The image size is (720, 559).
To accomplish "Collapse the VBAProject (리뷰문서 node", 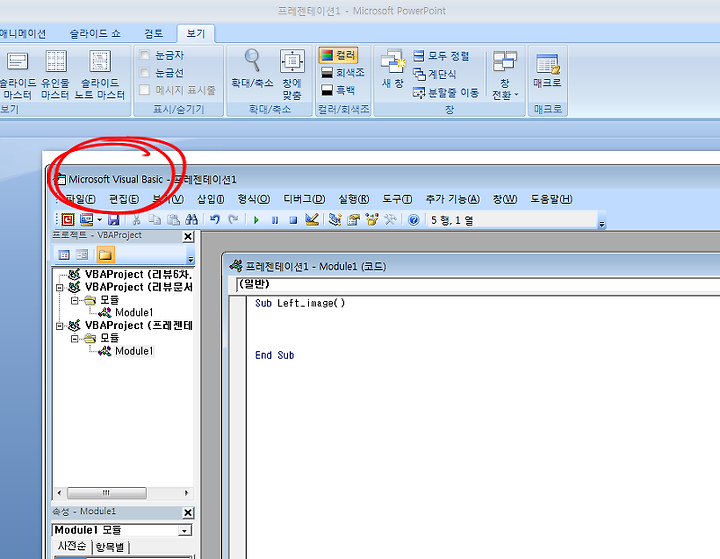I will click(x=60, y=288).
